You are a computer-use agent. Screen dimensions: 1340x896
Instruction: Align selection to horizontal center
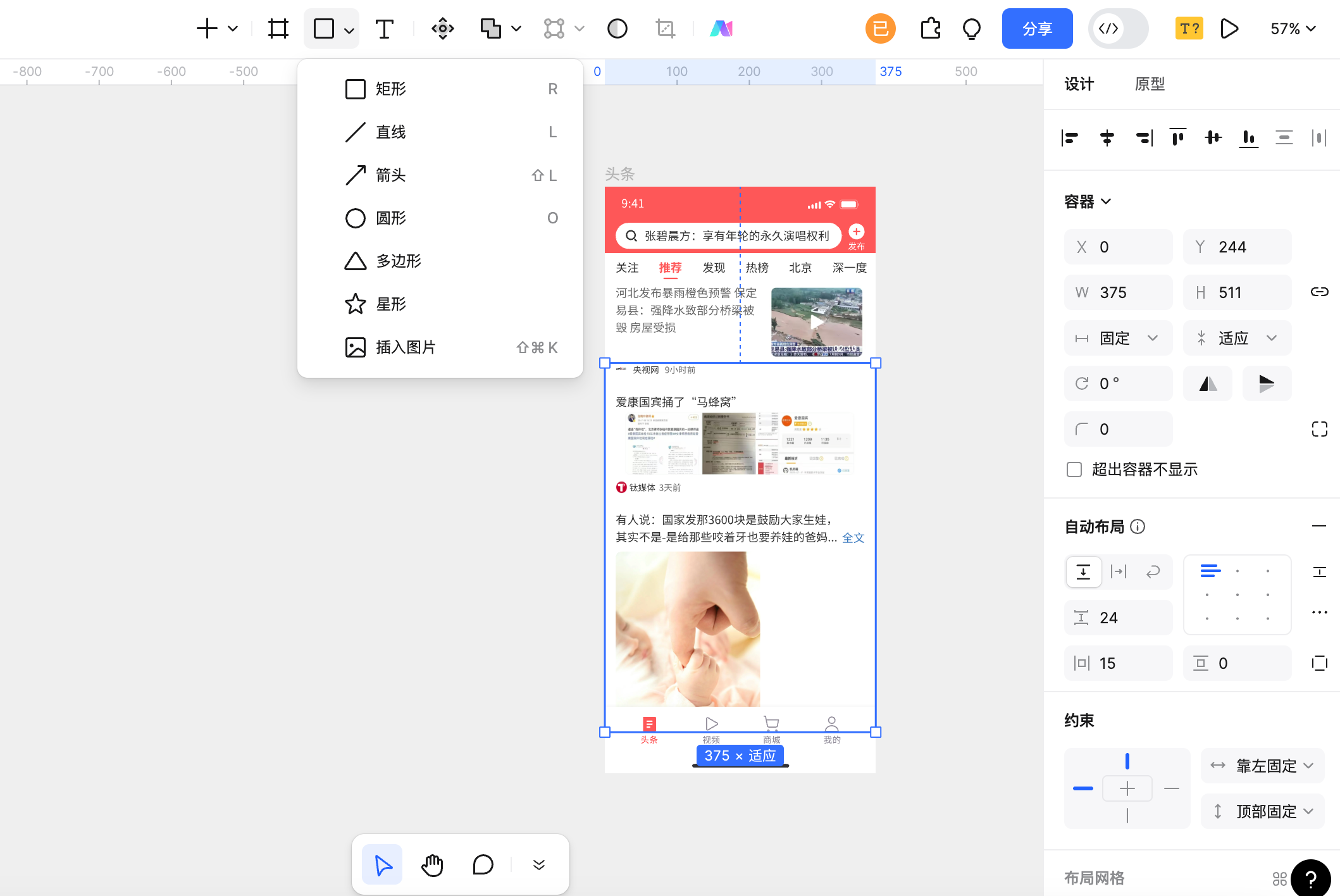[1107, 137]
